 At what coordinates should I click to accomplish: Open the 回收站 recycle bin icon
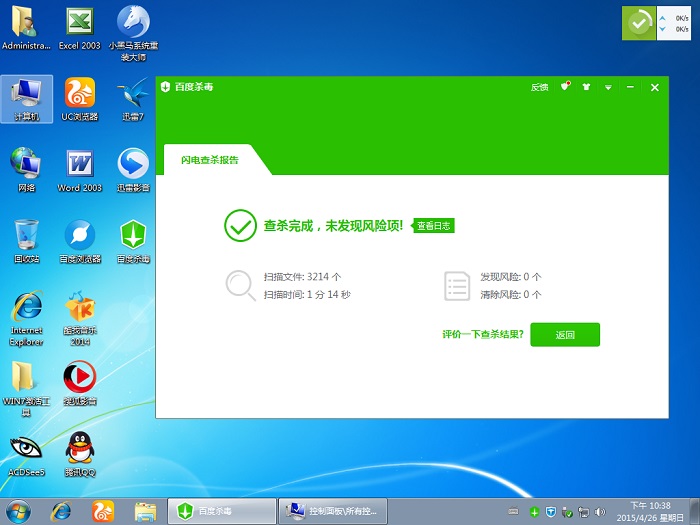point(26,240)
